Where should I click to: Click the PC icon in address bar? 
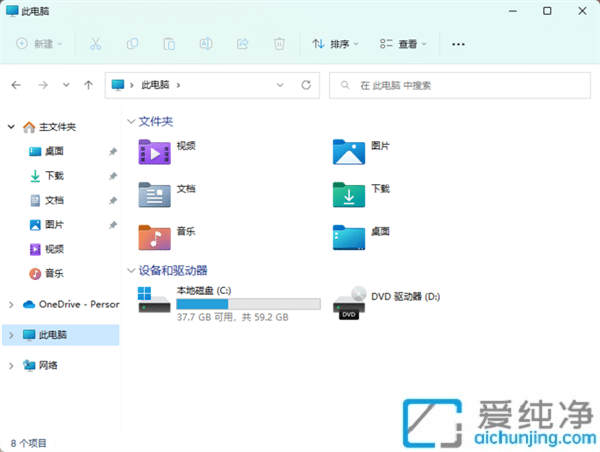tap(118, 85)
